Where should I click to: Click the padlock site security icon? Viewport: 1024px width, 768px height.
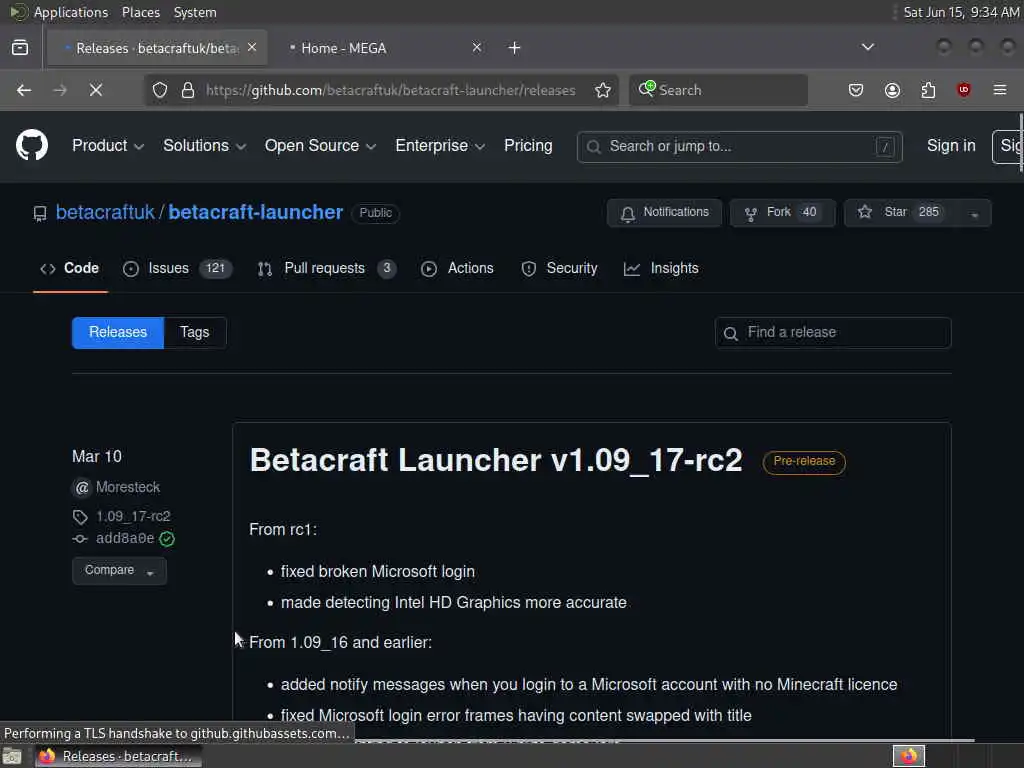point(188,90)
